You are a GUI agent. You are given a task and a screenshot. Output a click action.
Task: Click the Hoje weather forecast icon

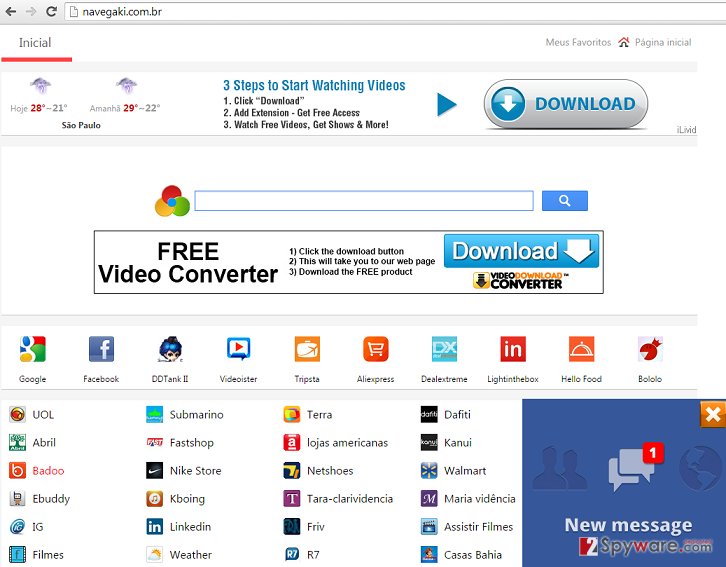tap(40, 86)
